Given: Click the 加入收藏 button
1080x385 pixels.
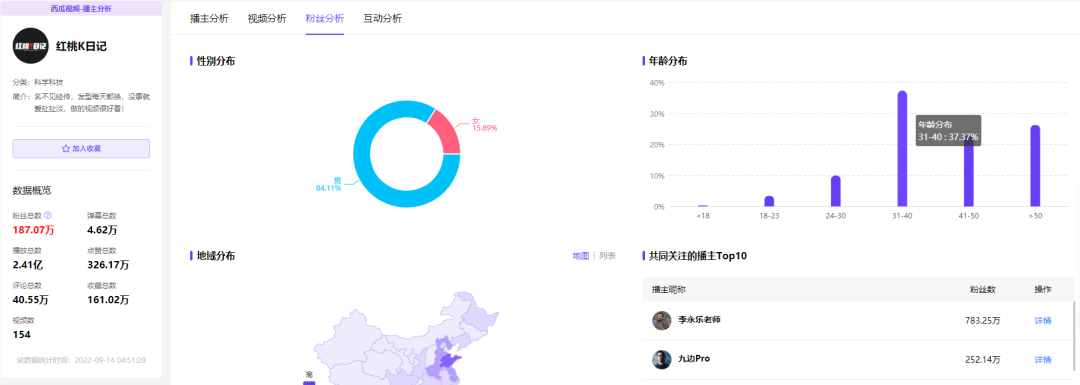Looking at the screenshot, I should [x=81, y=148].
